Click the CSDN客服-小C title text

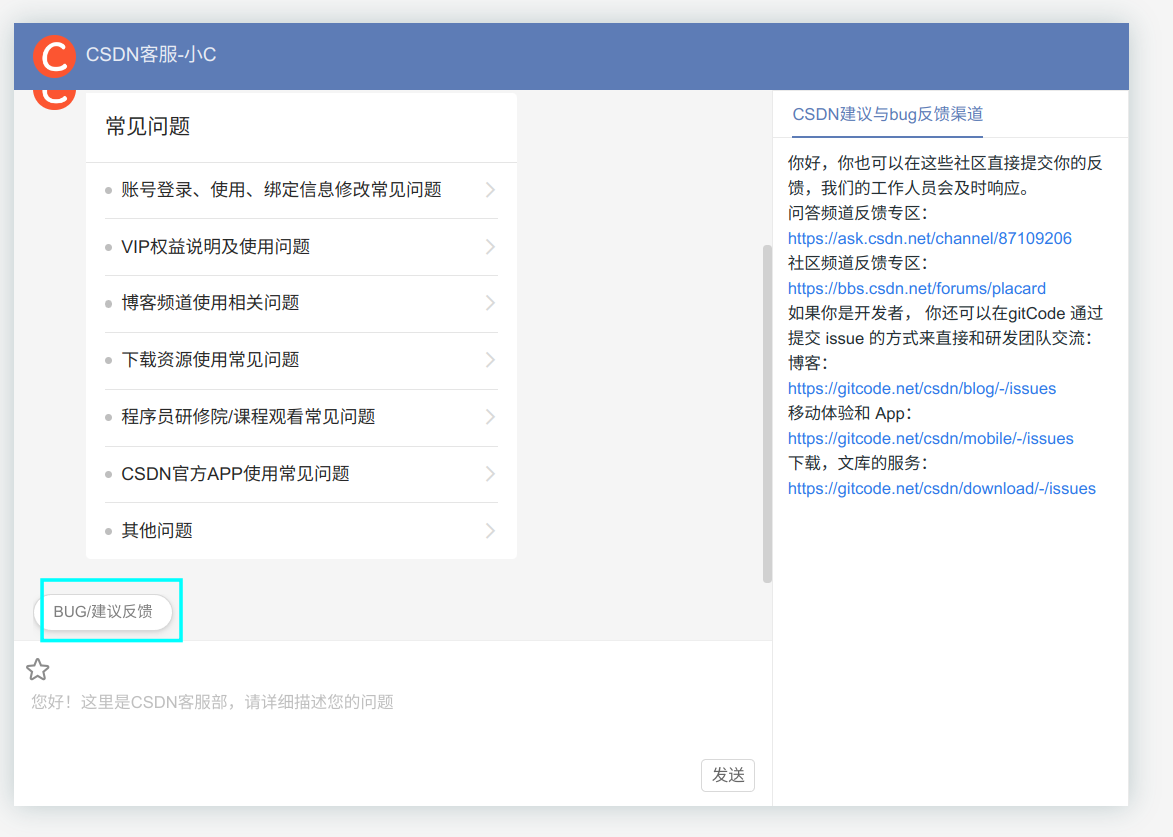[151, 55]
